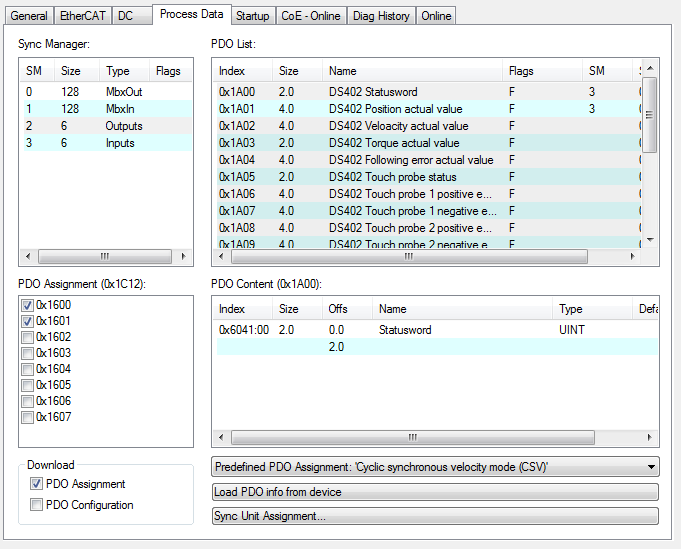Screen dimensions: 681x549
Task: Toggle Download PDO Assignment checkbox
Action: click(36, 483)
